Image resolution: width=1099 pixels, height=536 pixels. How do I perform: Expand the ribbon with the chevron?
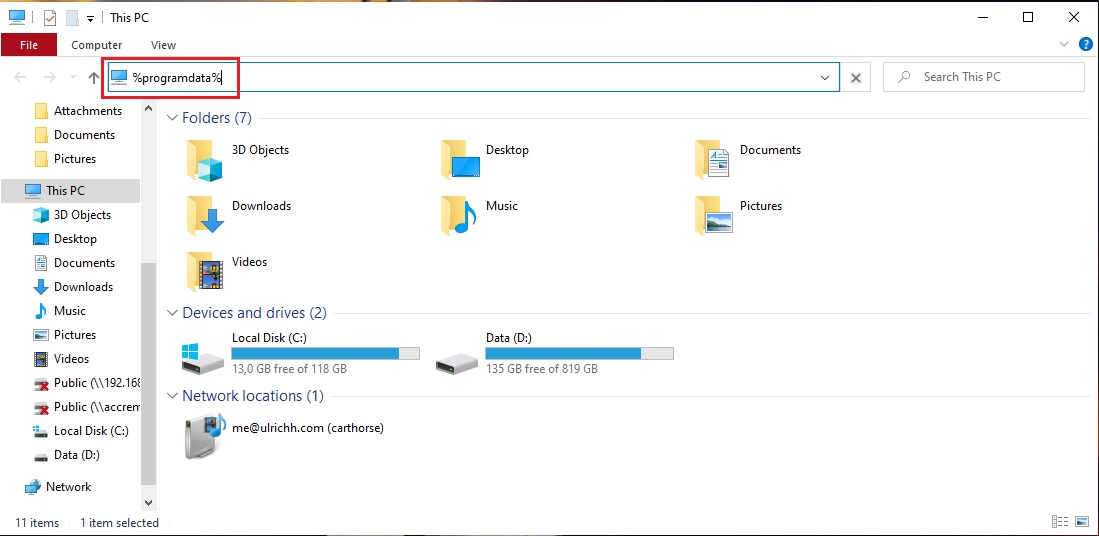pyautogui.click(x=1064, y=45)
